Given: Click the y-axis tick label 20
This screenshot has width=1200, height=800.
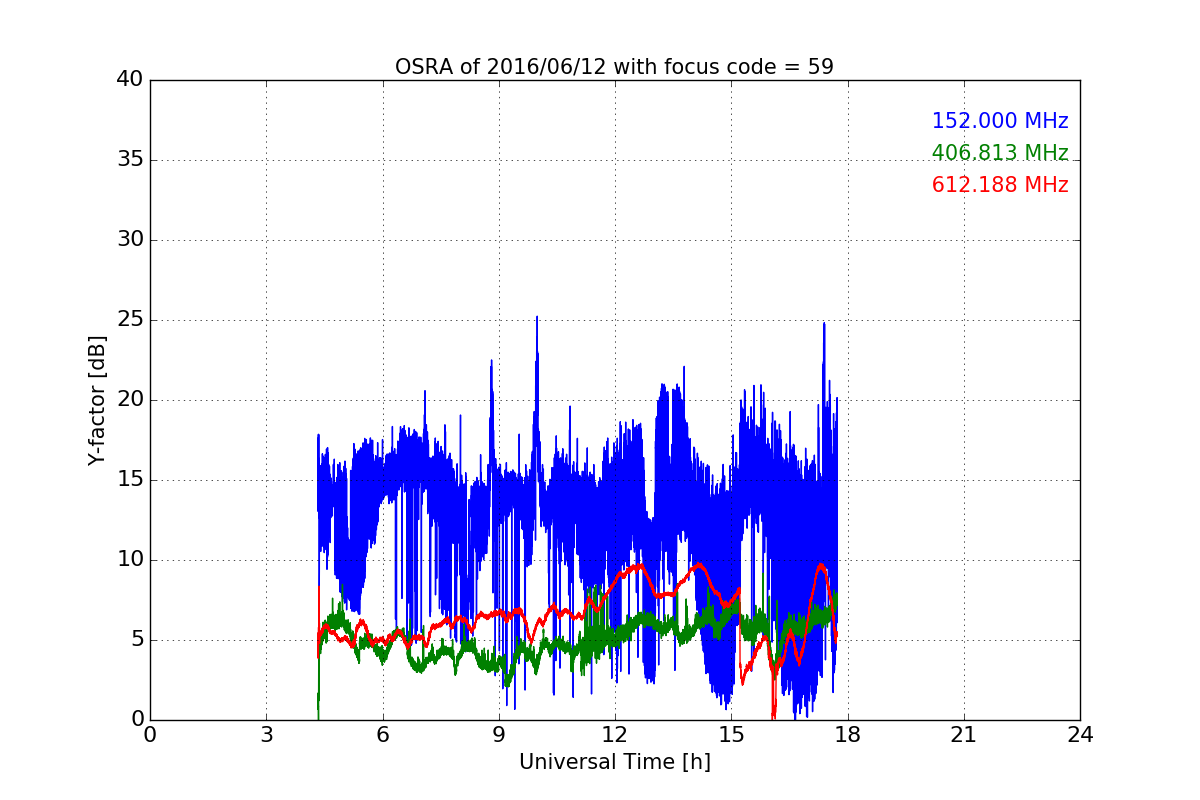Looking at the screenshot, I should pos(129,400).
